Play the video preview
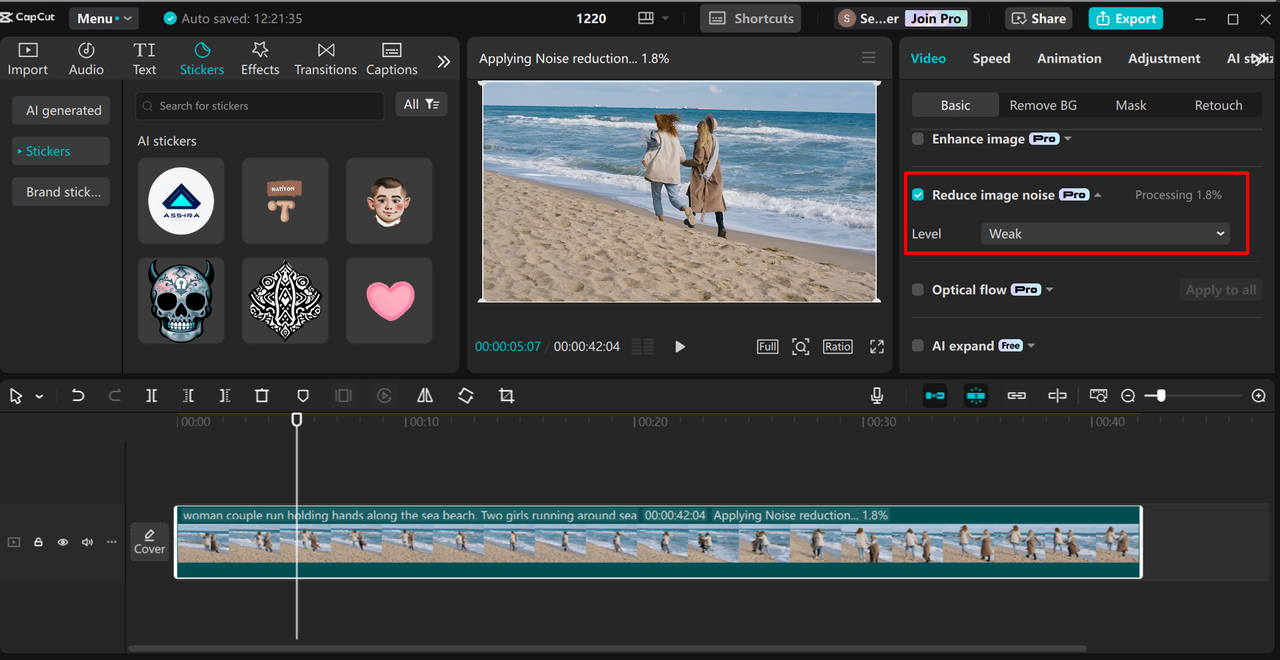 (680, 346)
